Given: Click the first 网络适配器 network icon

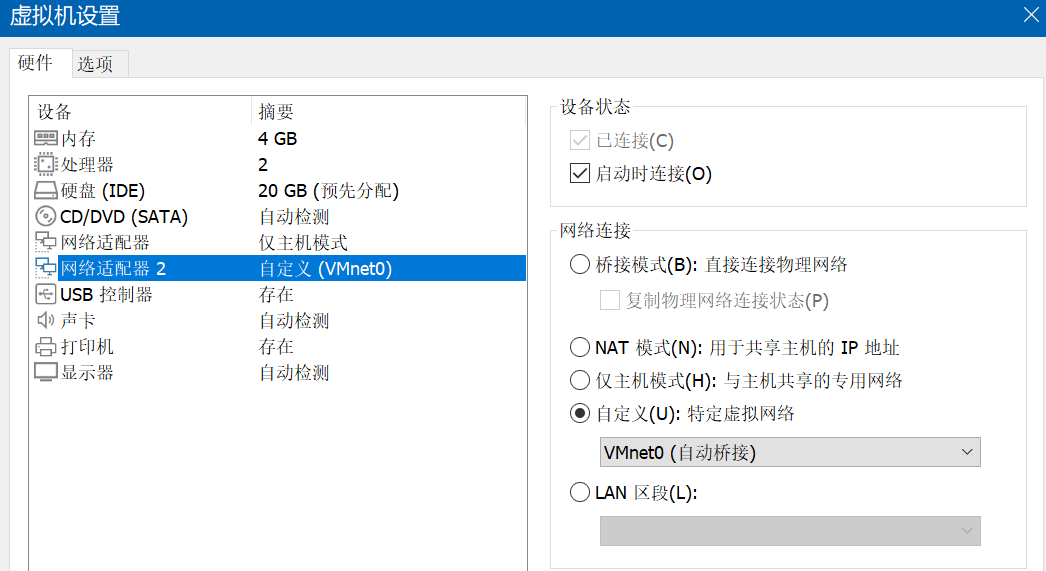Looking at the screenshot, I should tap(46, 243).
